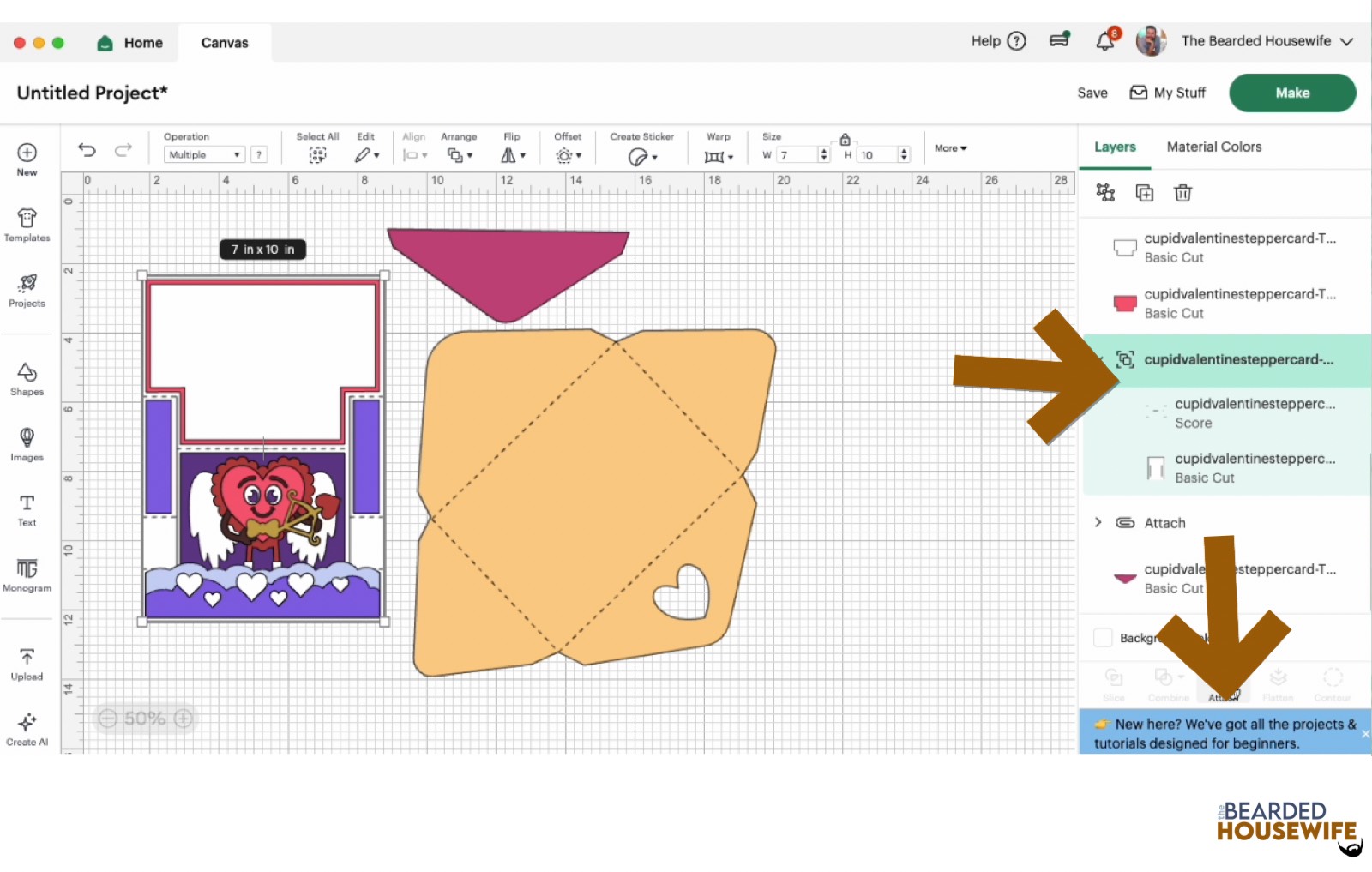The width and height of the screenshot is (1372, 872).
Task: Click the green Make button
Action: tap(1291, 93)
